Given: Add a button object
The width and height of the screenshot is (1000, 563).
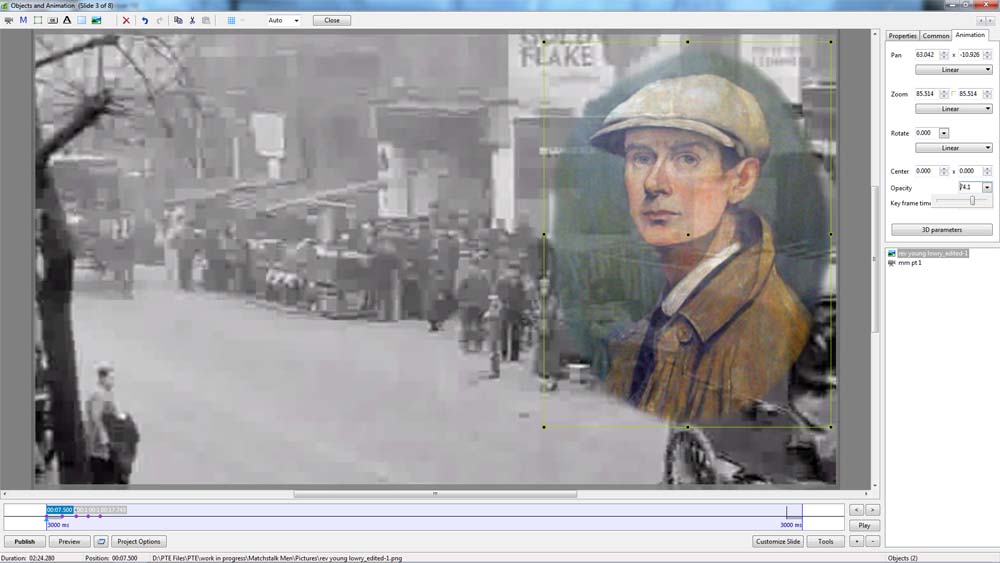Looking at the screenshot, I should coord(52,20).
